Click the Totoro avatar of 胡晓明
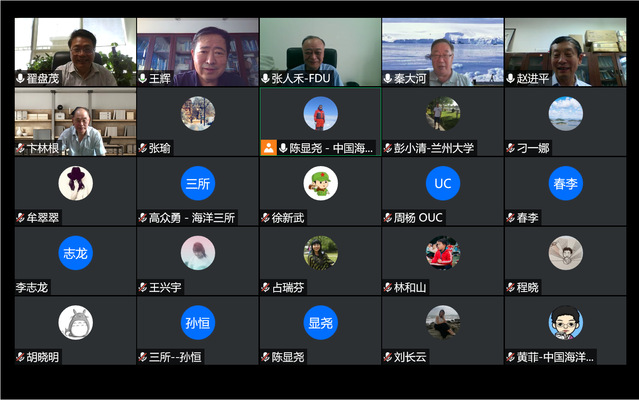 coord(75,323)
